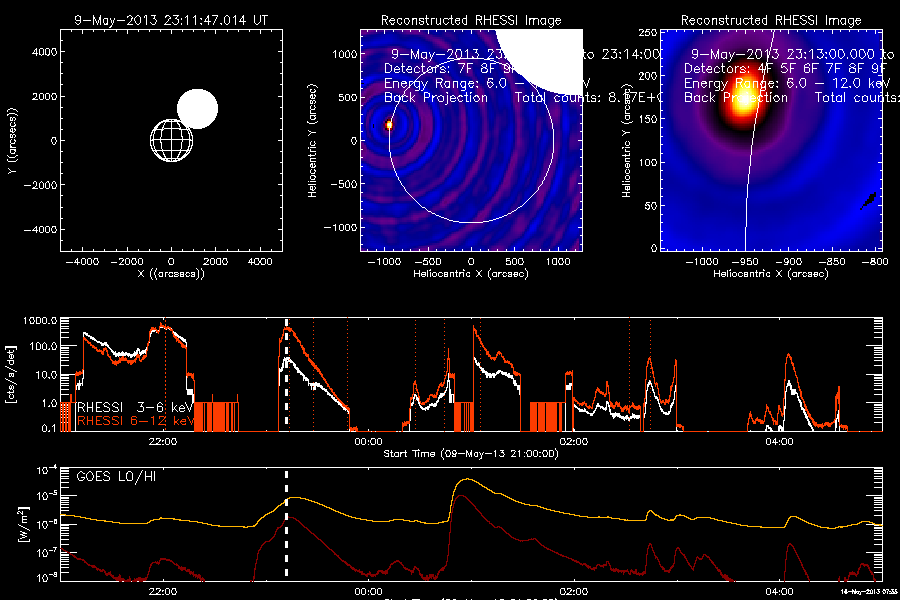This screenshot has width=900, height=600.
Task: Click the gridded solar globe in the left plot
Action: pos(172,140)
